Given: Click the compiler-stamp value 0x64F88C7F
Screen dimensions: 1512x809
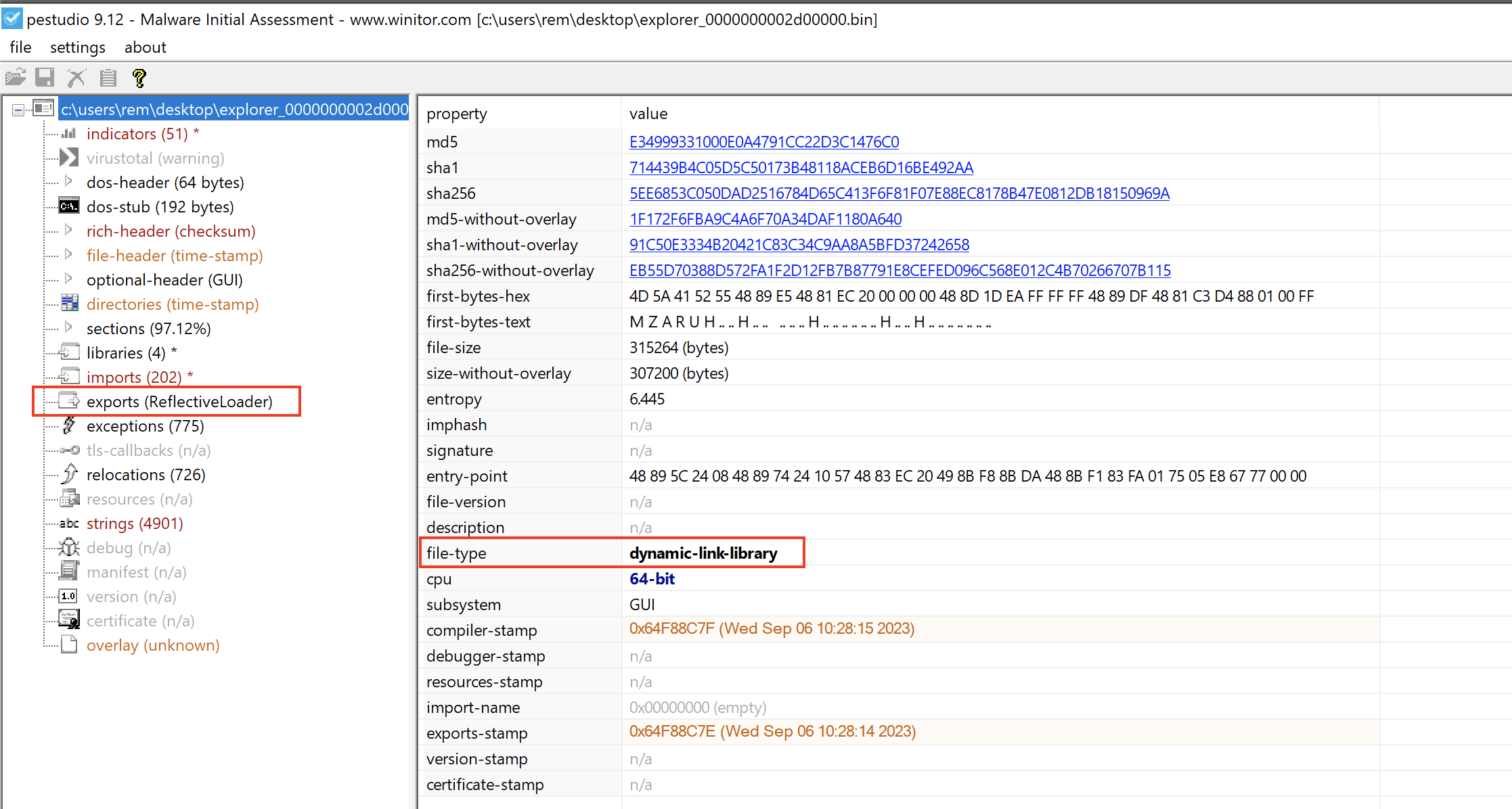Looking at the screenshot, I should 772,628.
